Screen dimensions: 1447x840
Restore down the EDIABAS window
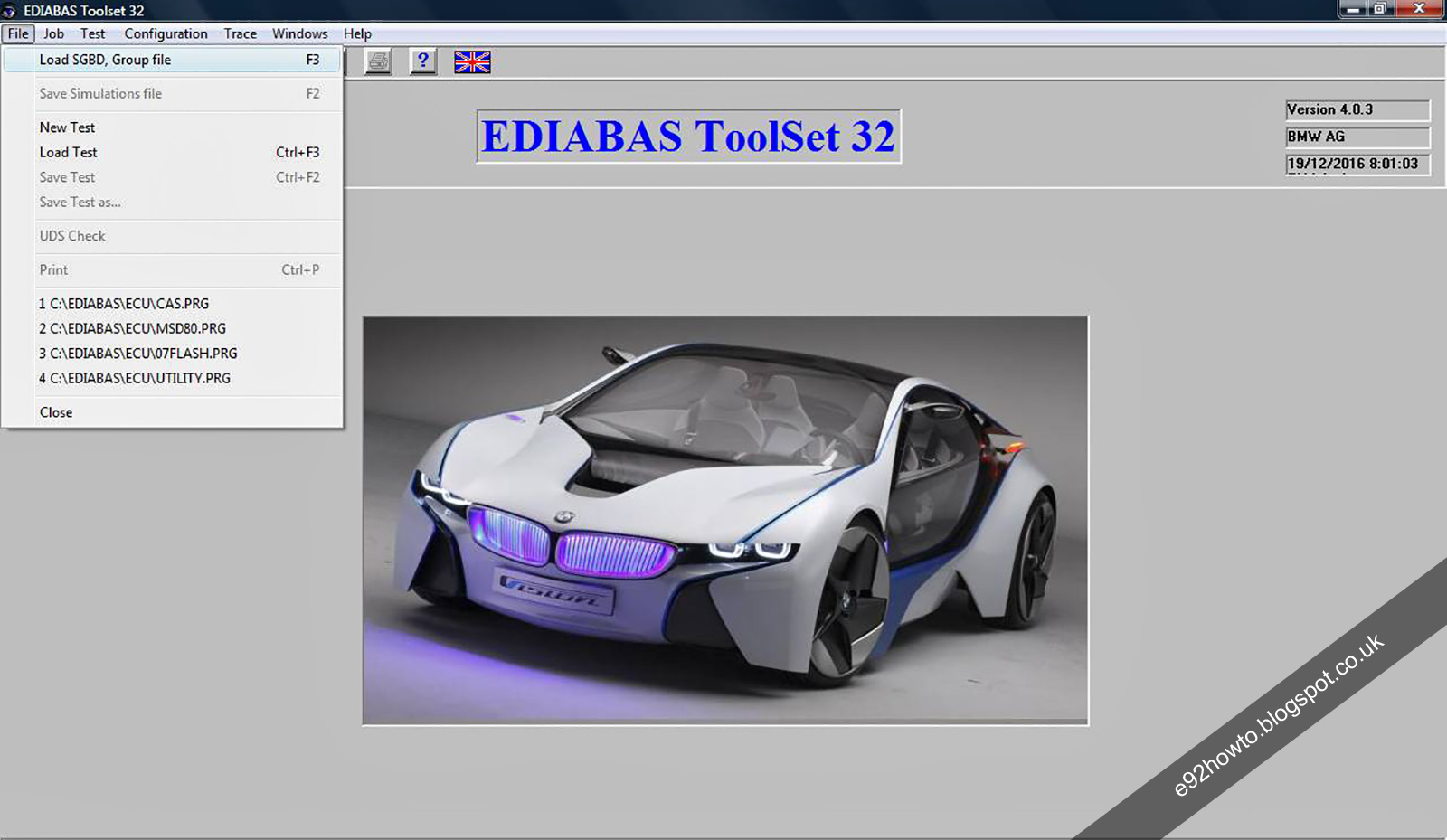pos(1379,9)
